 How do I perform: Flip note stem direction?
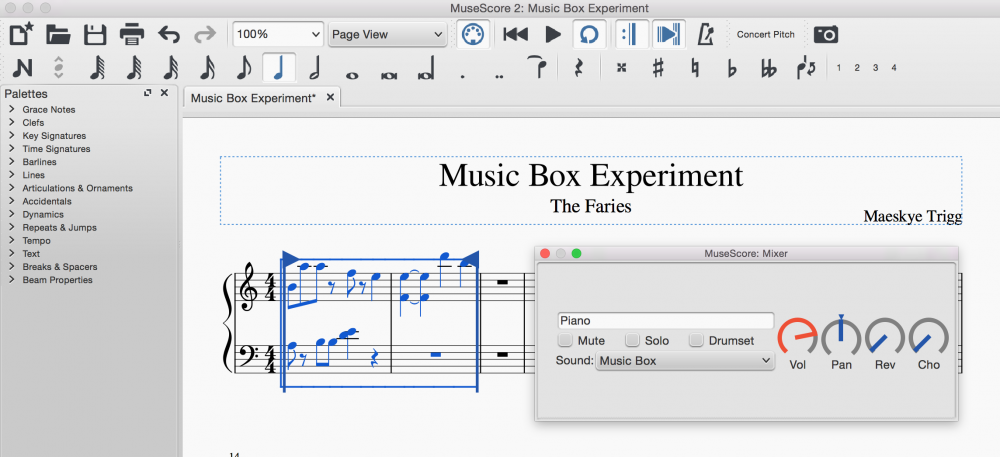[806, 68]
